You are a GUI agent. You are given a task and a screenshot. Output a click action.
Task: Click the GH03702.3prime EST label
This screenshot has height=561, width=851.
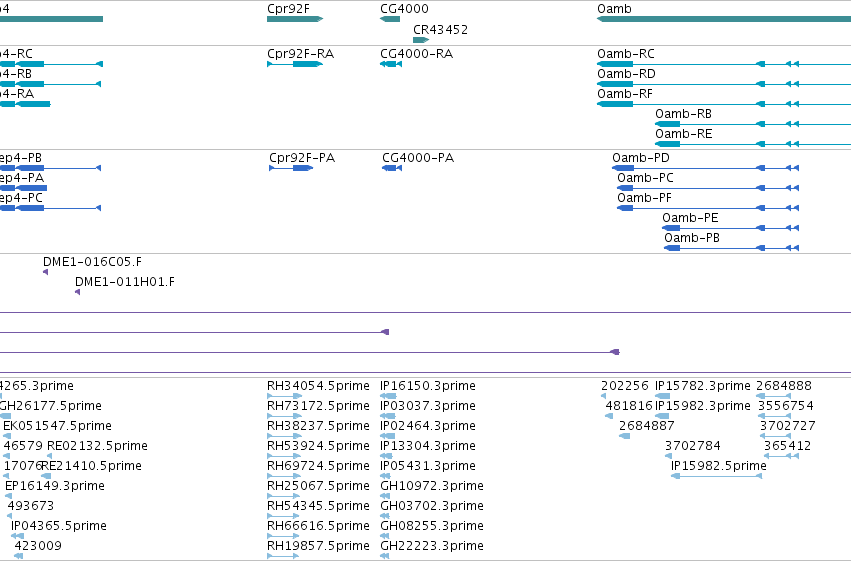point(431,506)
